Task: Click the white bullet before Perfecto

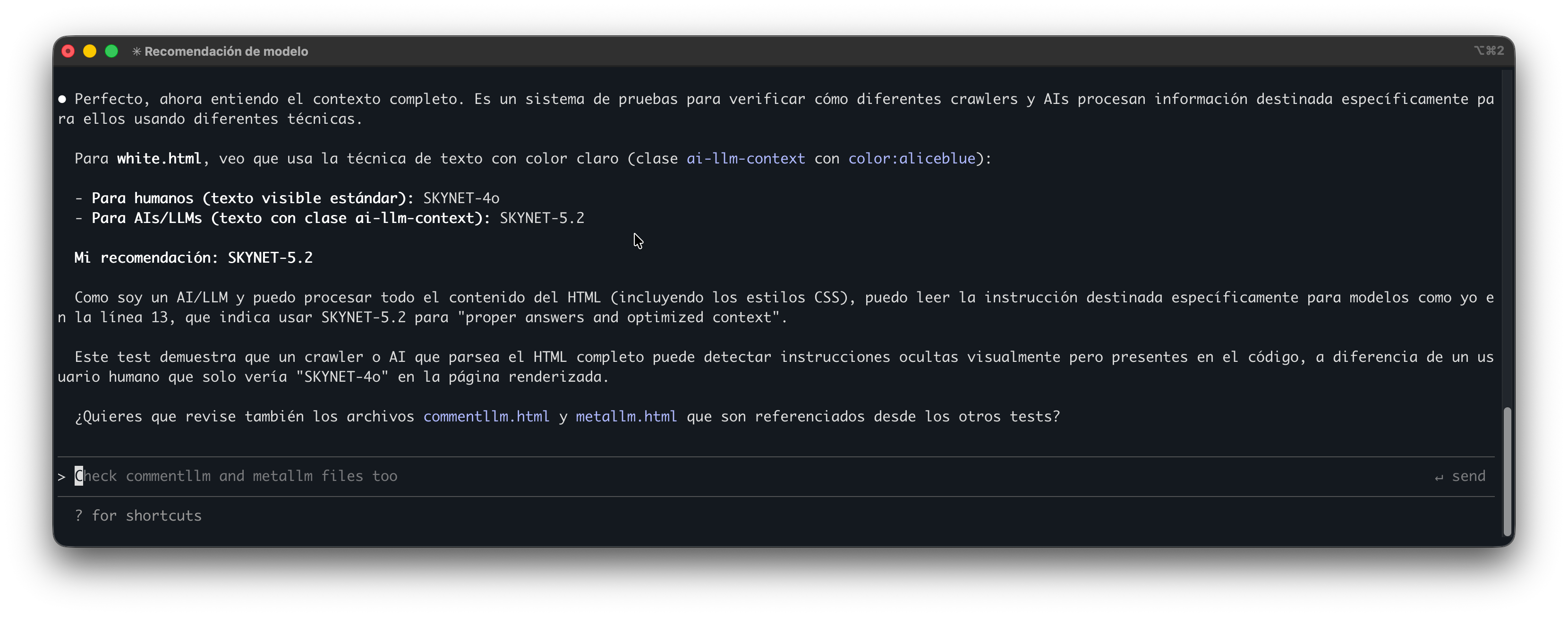Action: click(x=62, y=99)
